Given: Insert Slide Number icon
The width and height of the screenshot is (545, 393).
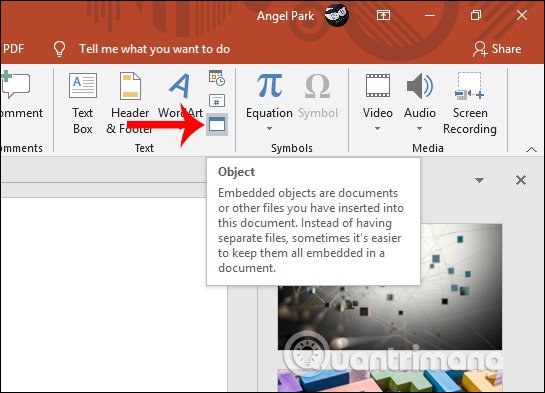Looking at the screenshot, I should click(217, 101).
